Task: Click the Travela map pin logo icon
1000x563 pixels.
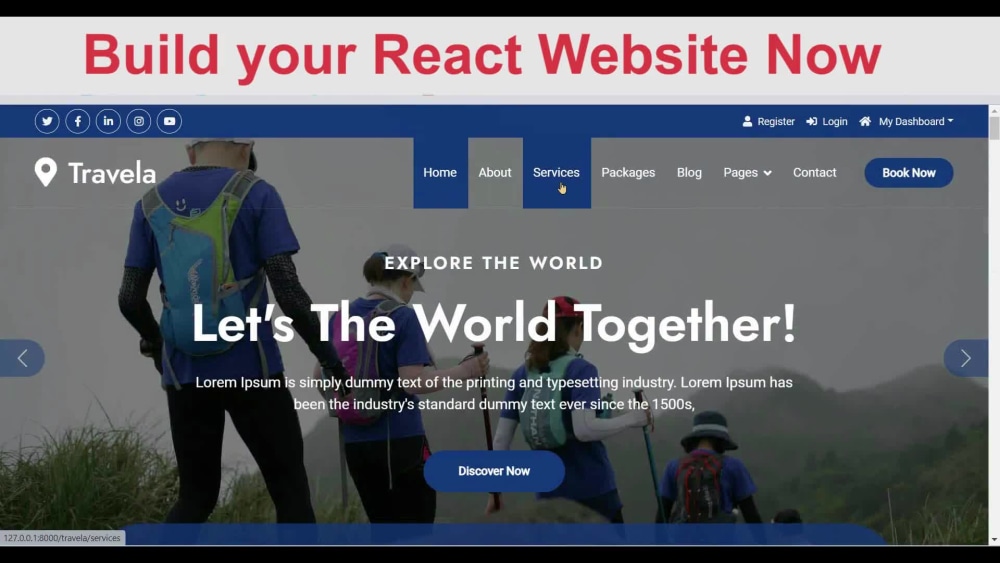Action: tap(45, 172)
